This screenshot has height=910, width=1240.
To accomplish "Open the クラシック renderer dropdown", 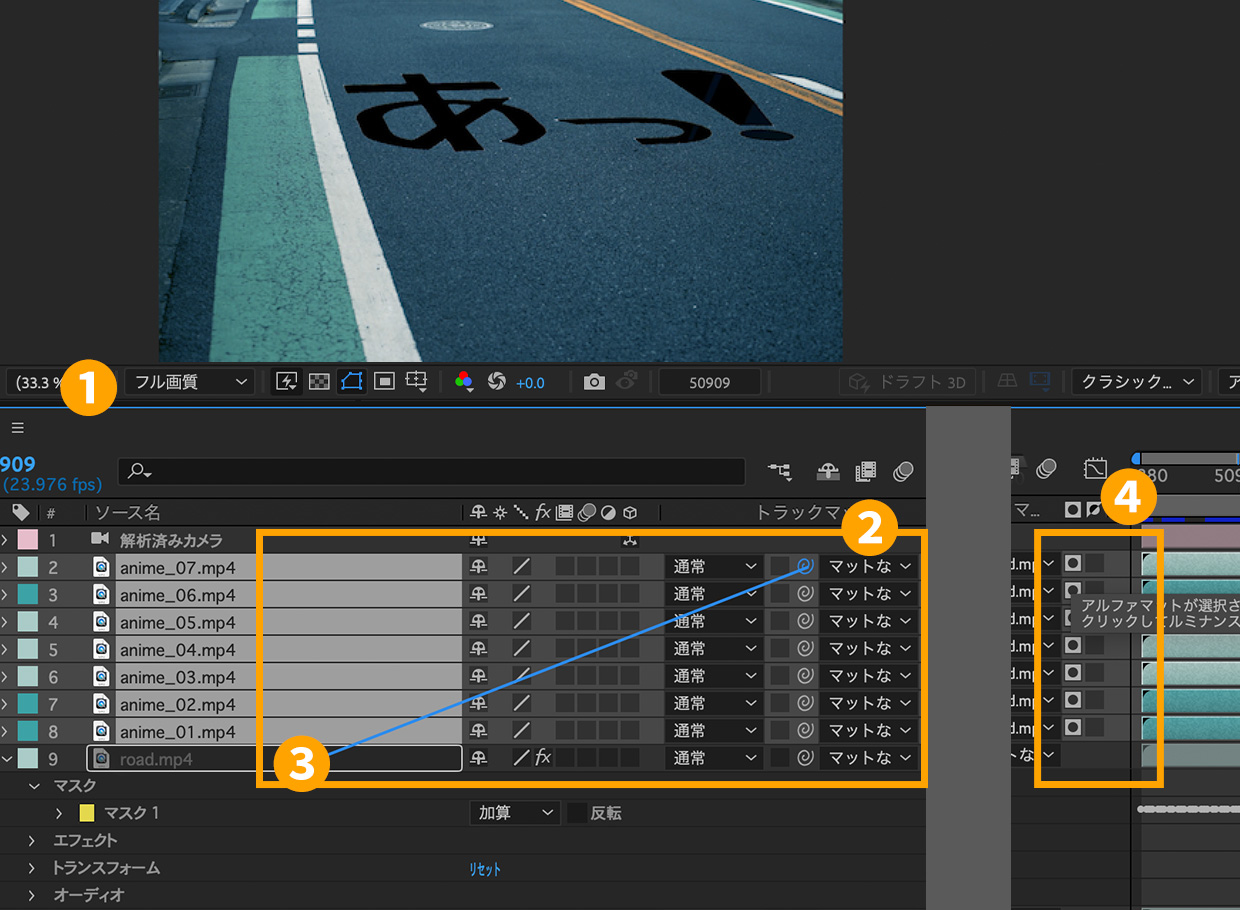I will point(1136,382).
